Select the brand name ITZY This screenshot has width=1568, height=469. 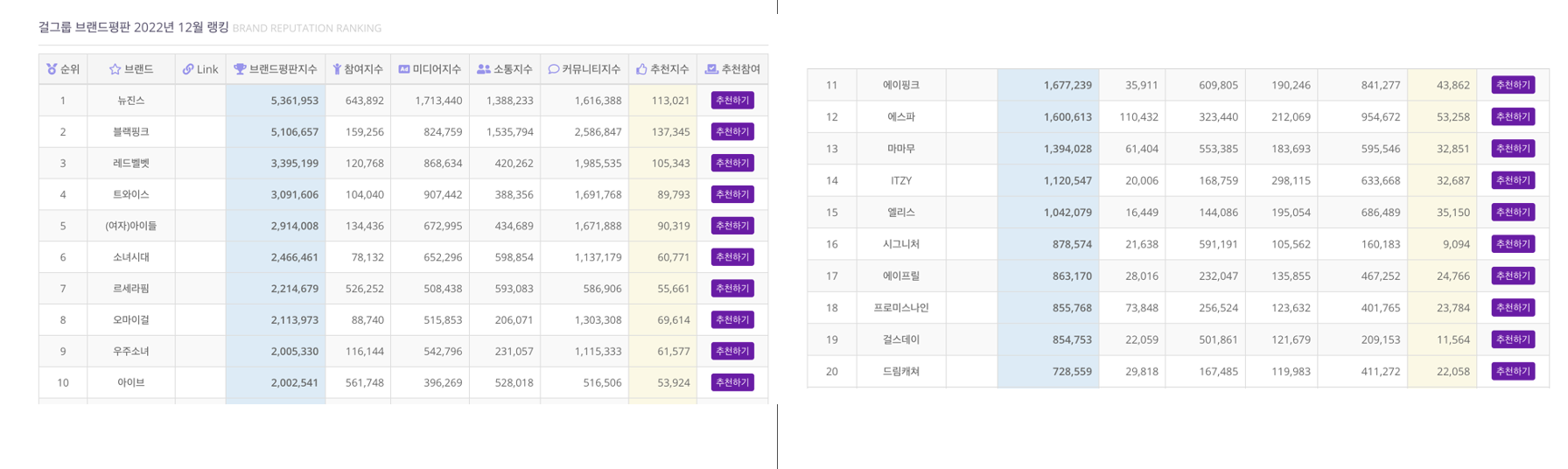point(901,180)
